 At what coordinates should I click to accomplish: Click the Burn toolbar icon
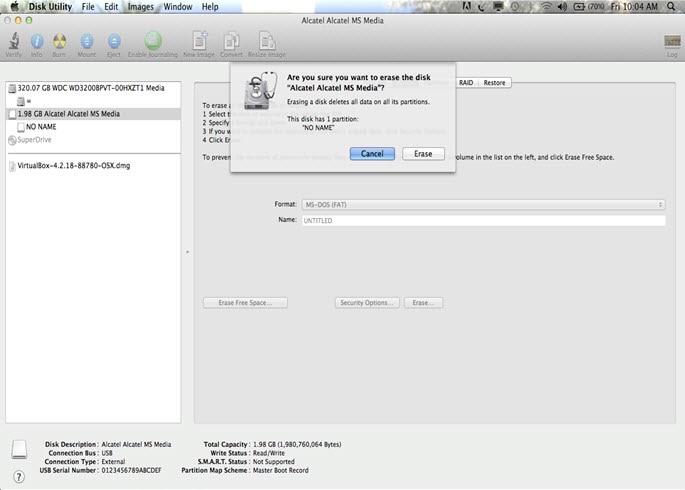59,41
